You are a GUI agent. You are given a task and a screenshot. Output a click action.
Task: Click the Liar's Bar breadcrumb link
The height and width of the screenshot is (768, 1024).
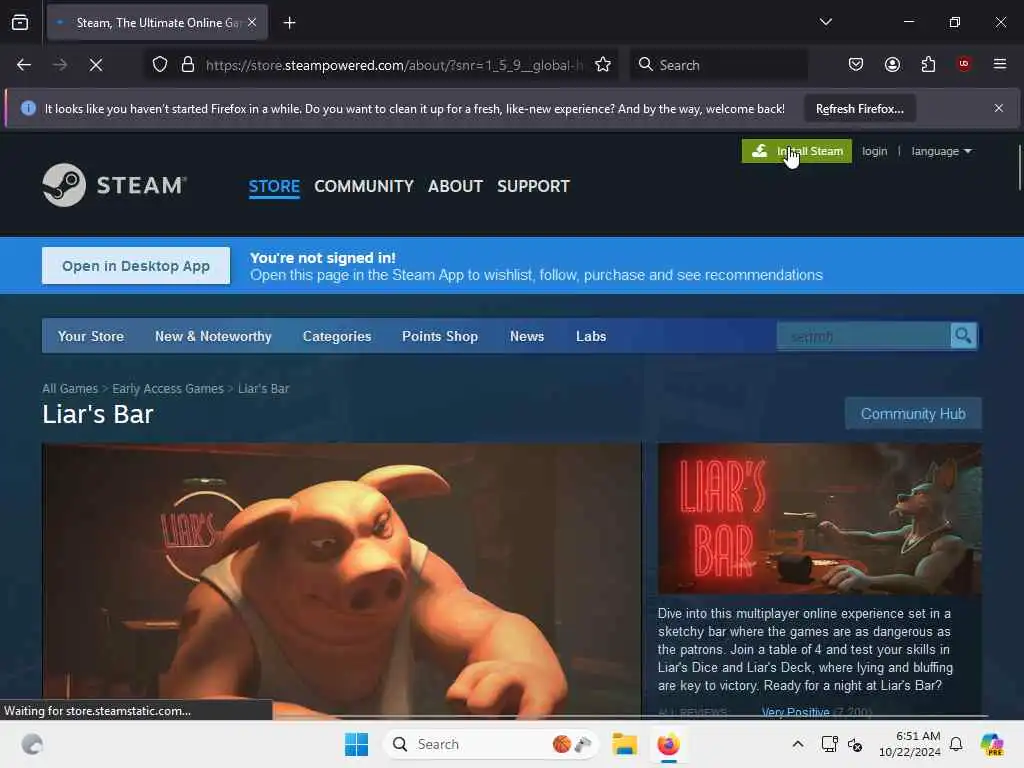click(x=263, y=389)
